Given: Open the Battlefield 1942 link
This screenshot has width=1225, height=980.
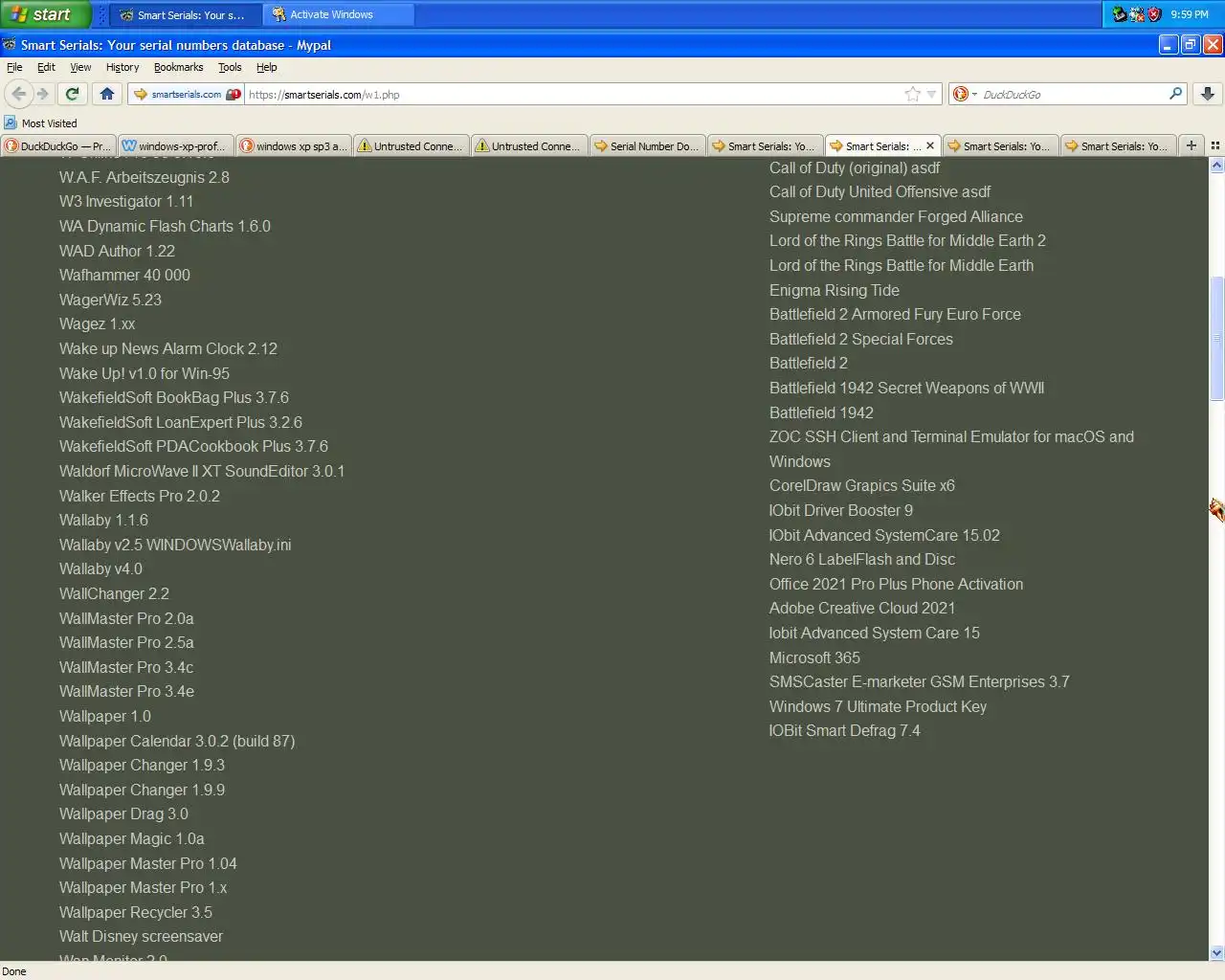Looking at the screenshot, I should click(x=821, y=412).
